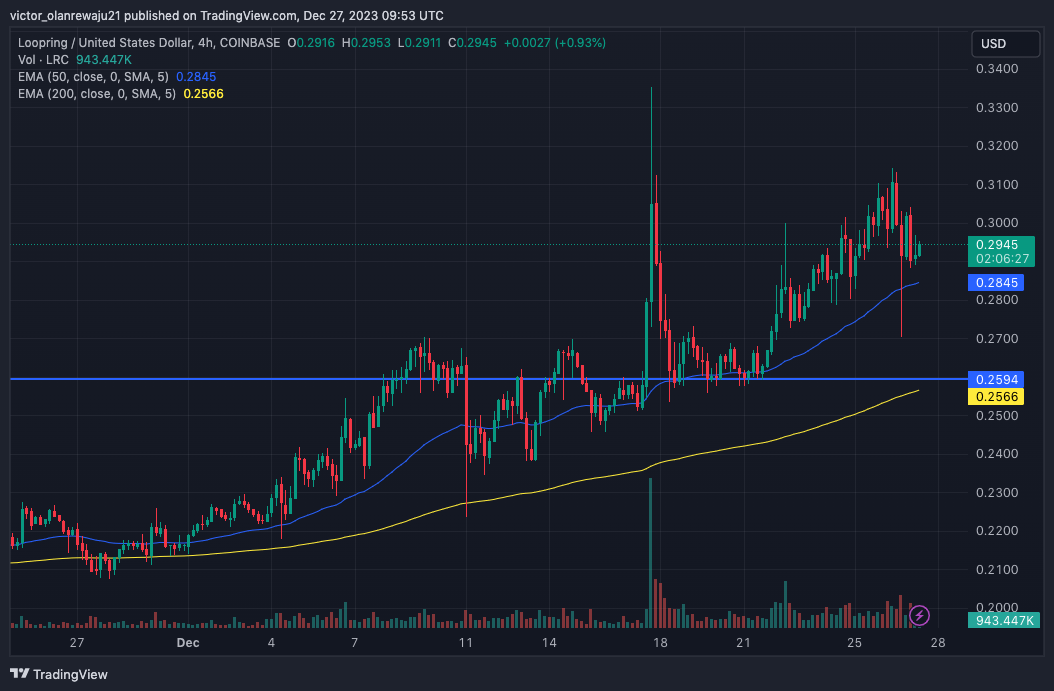
Task: Click the 11 date label on time axis
Action: (x=466, y=643)
